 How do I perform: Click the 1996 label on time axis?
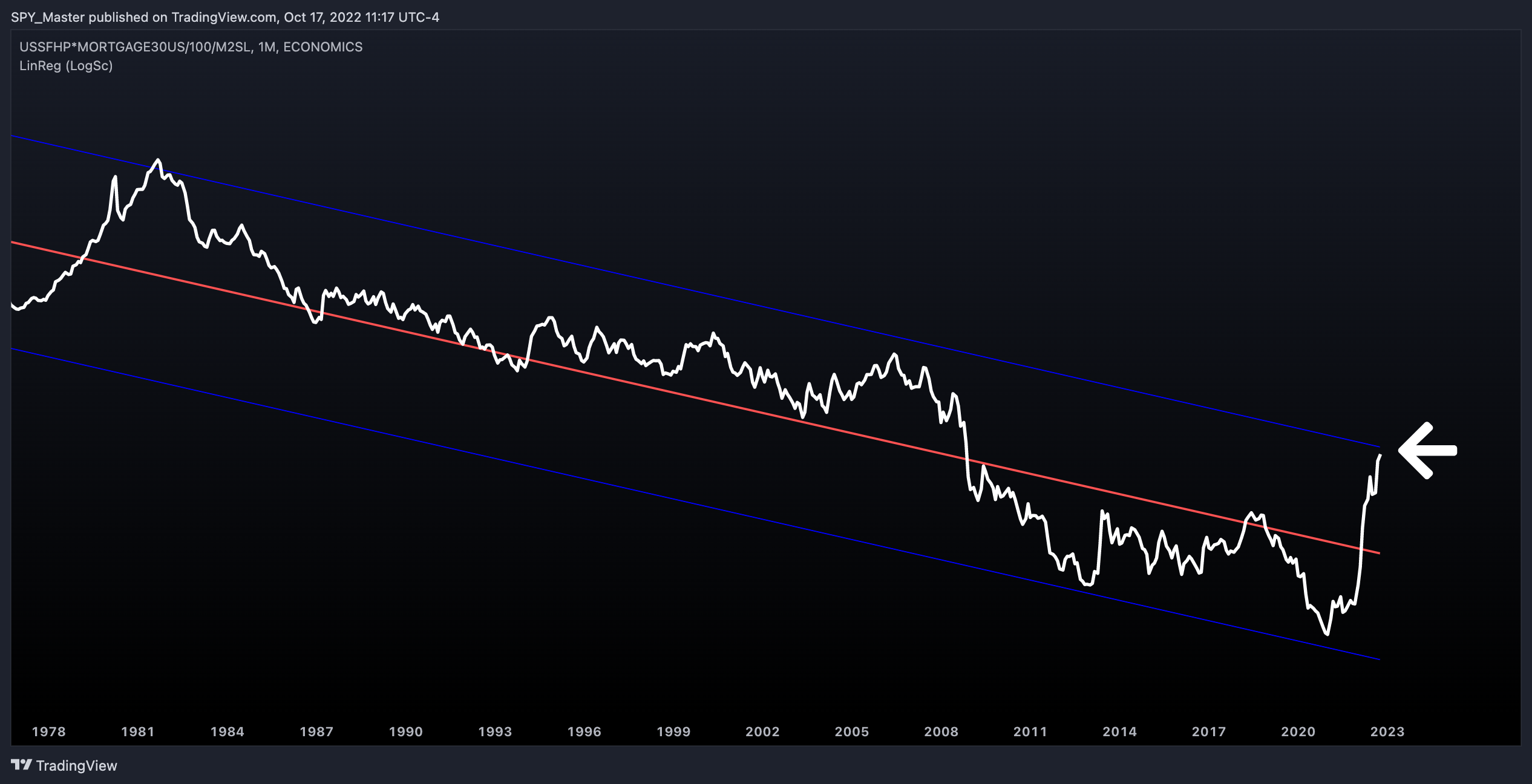584,732
